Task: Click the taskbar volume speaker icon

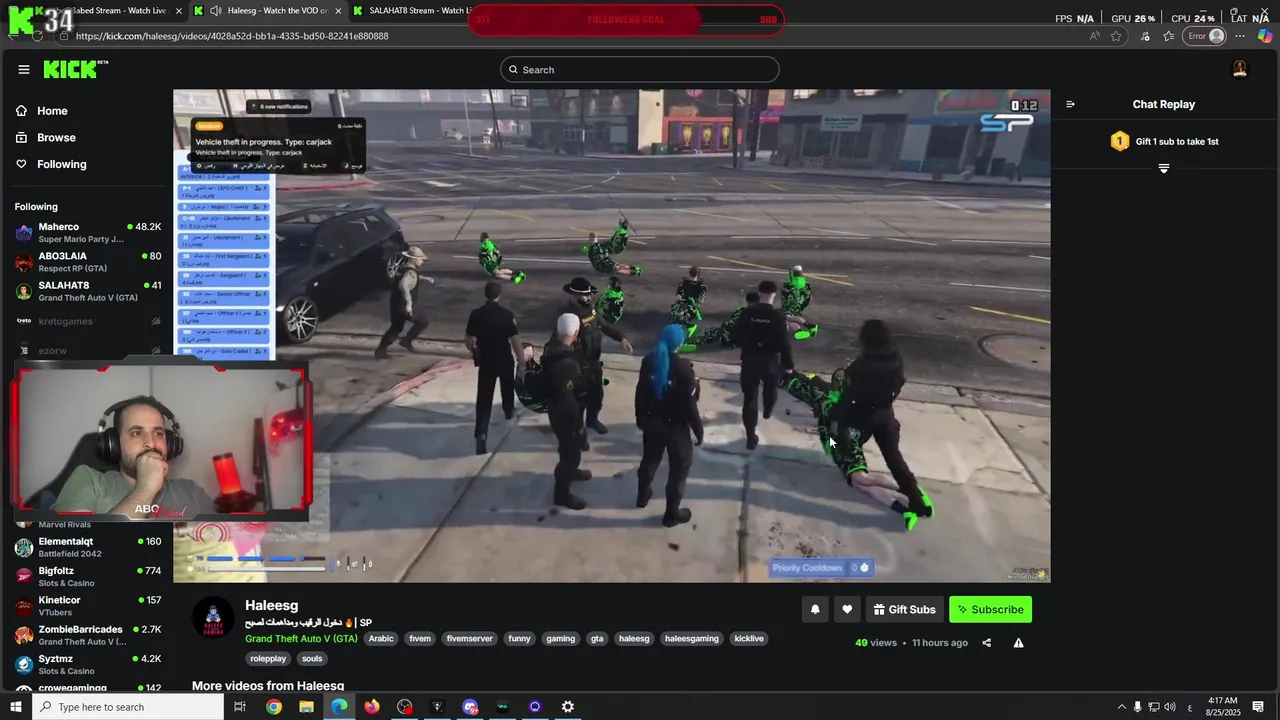Action: click(1171, 707)
